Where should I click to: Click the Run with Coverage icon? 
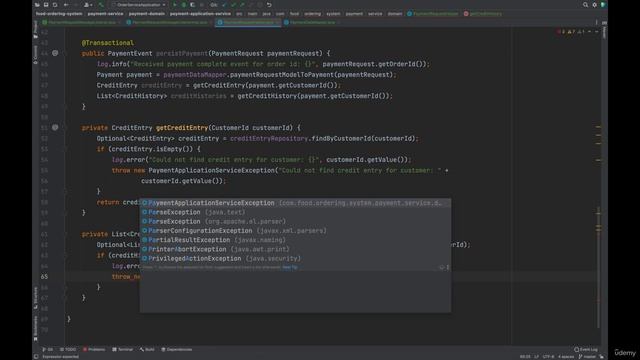point(192,5)
